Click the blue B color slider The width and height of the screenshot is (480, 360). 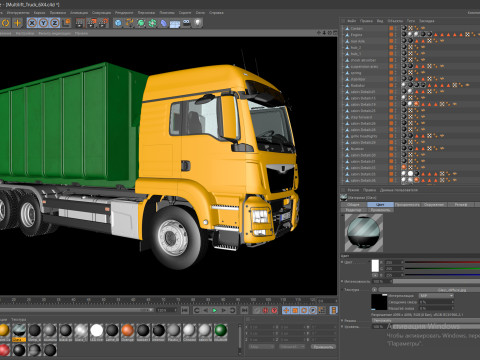pos(442,275)
